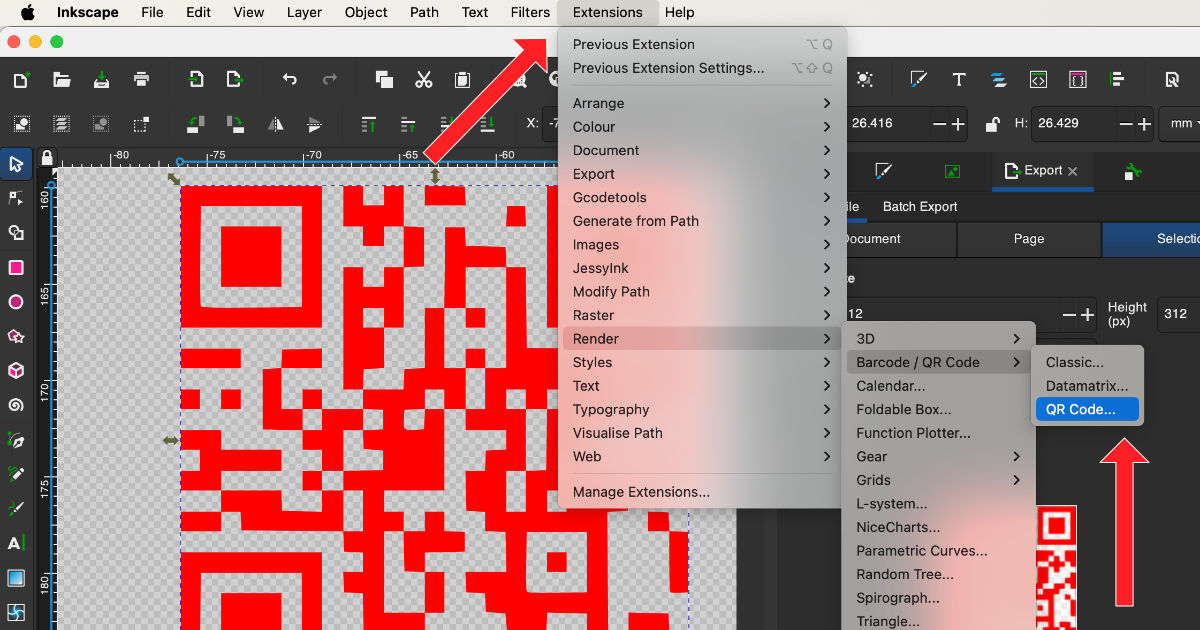Create a new document with toolbar icon
Viewport: 1200px width, 630px height.
[21, 80]
